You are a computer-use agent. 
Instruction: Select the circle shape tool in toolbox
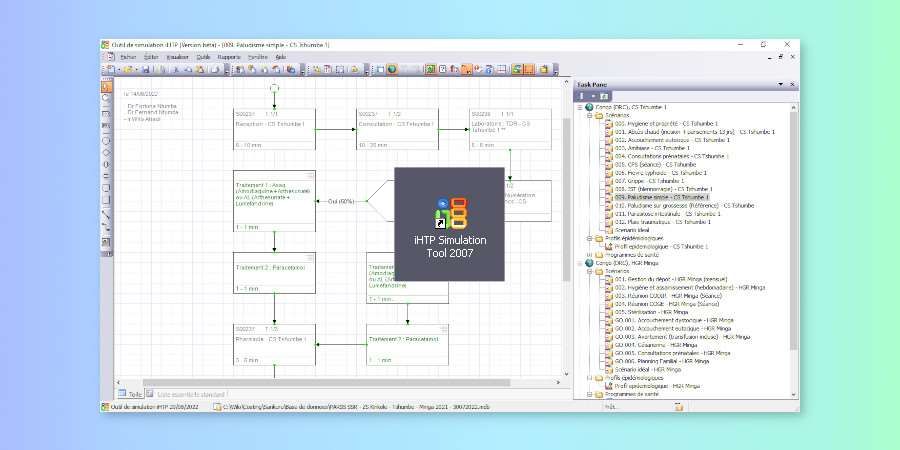(x=107, y=141)
